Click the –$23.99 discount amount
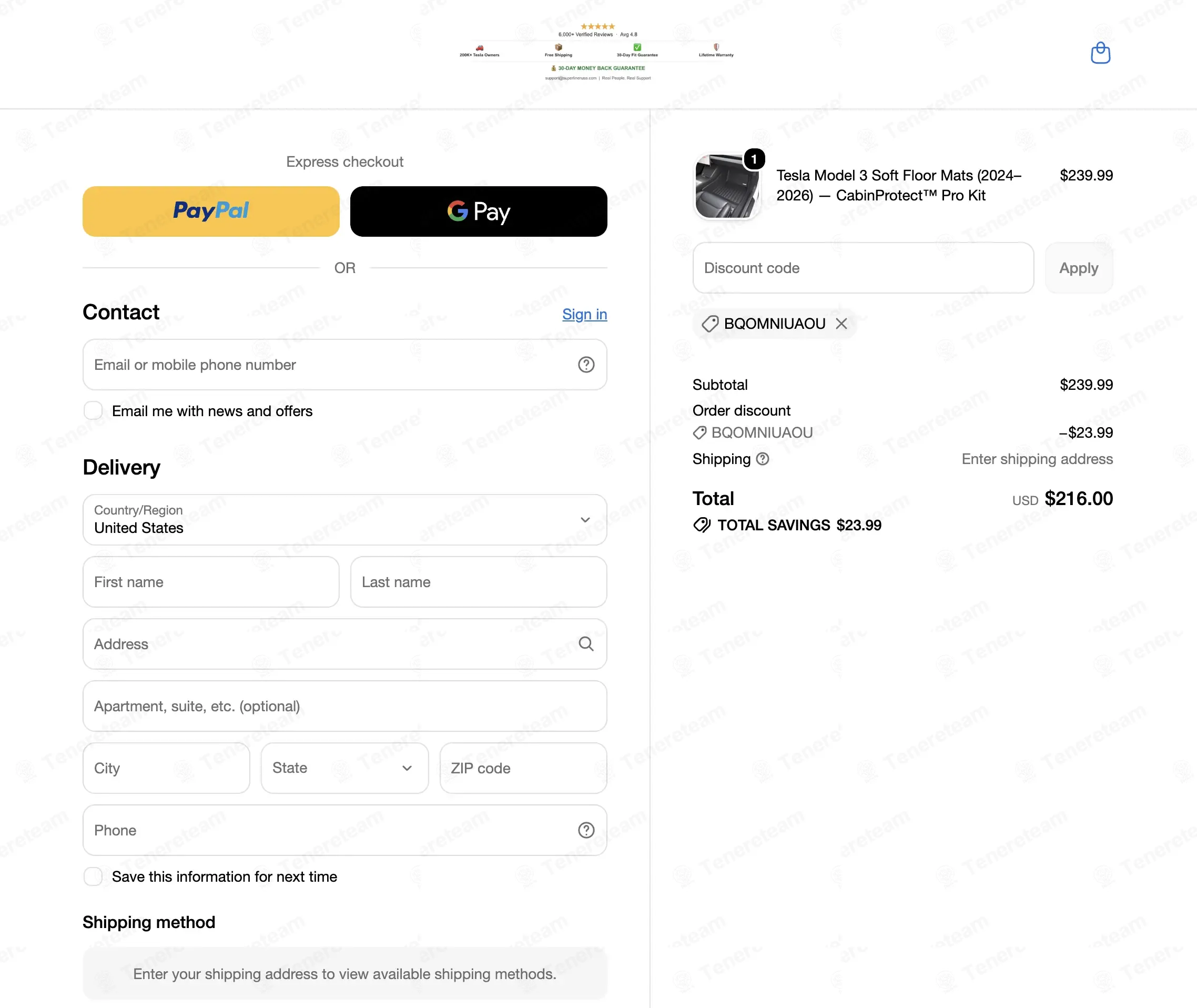 [x=1086, y=432]
